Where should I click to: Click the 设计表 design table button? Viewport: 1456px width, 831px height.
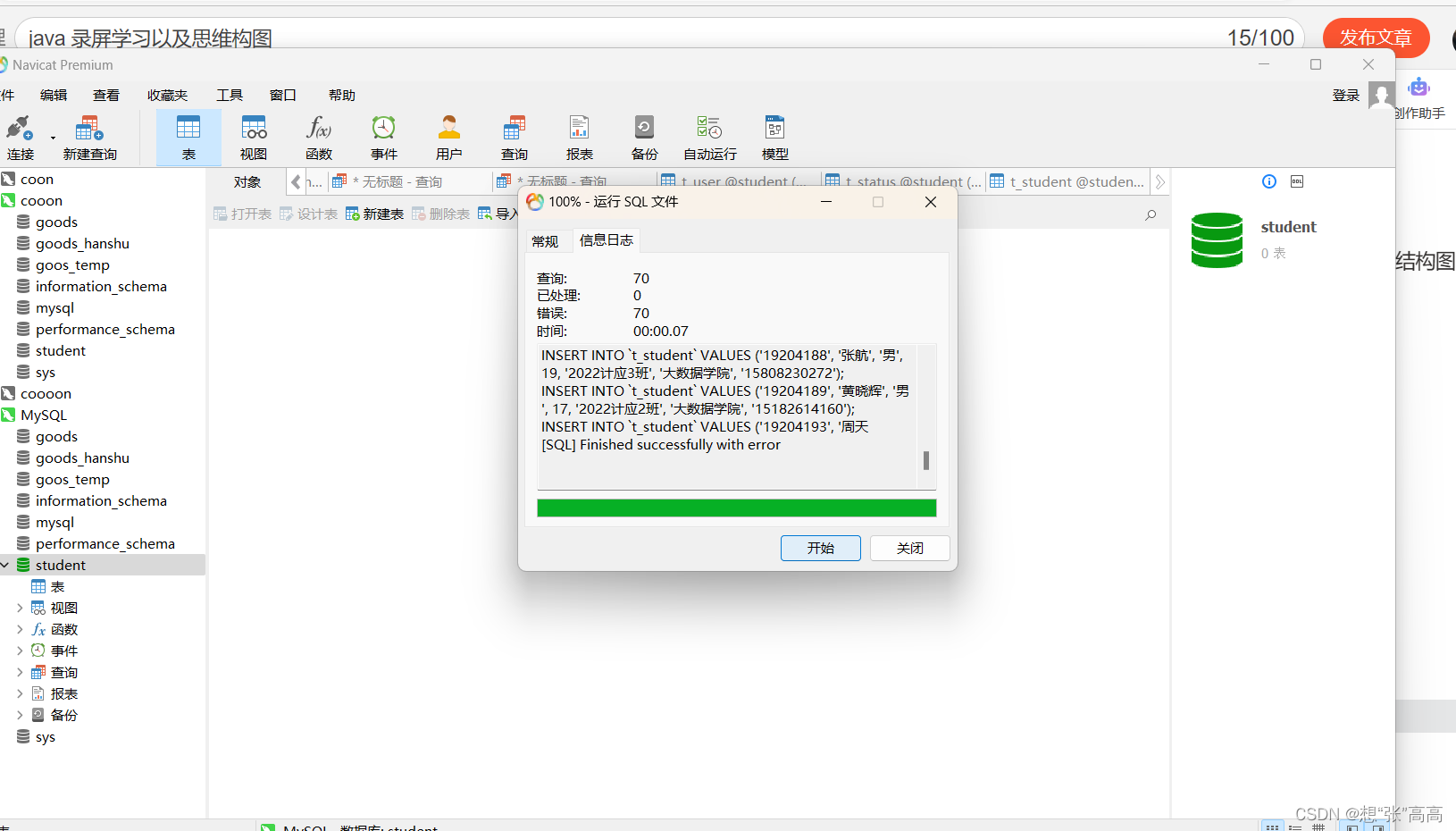[309, 214]
